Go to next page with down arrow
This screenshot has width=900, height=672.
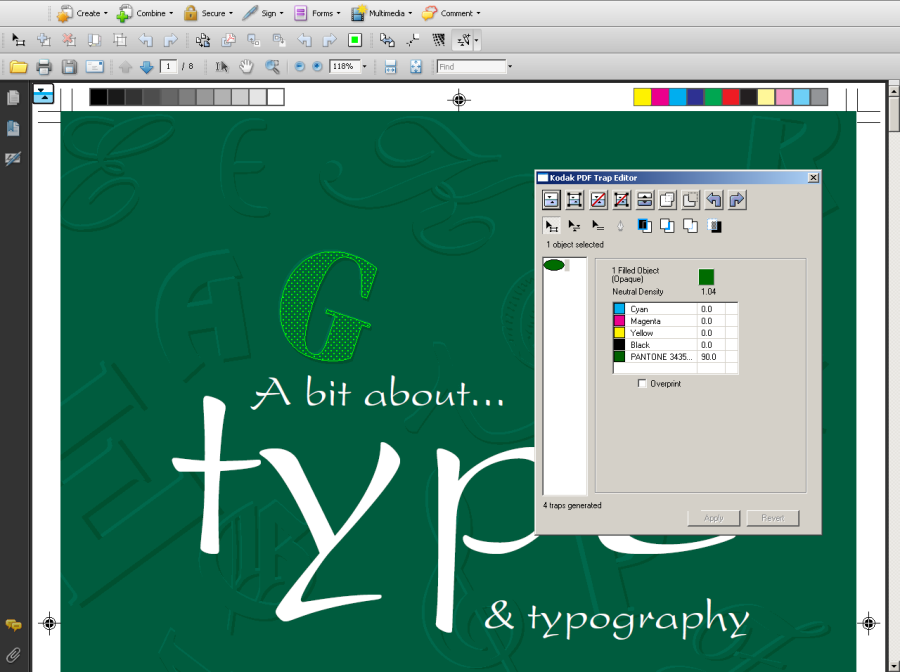[147, 67]
